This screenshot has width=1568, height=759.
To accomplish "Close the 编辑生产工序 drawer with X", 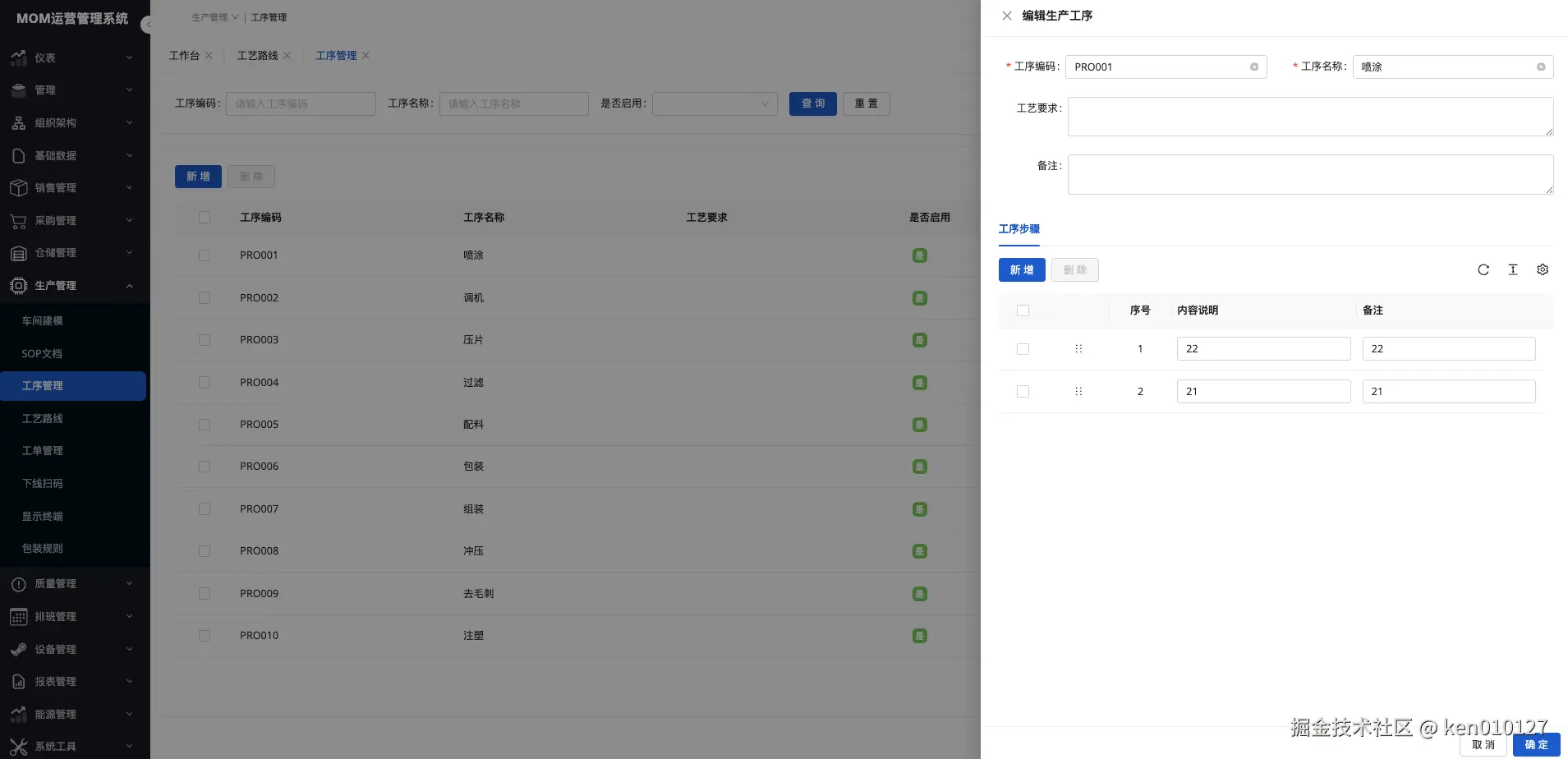I will 1007,16.
